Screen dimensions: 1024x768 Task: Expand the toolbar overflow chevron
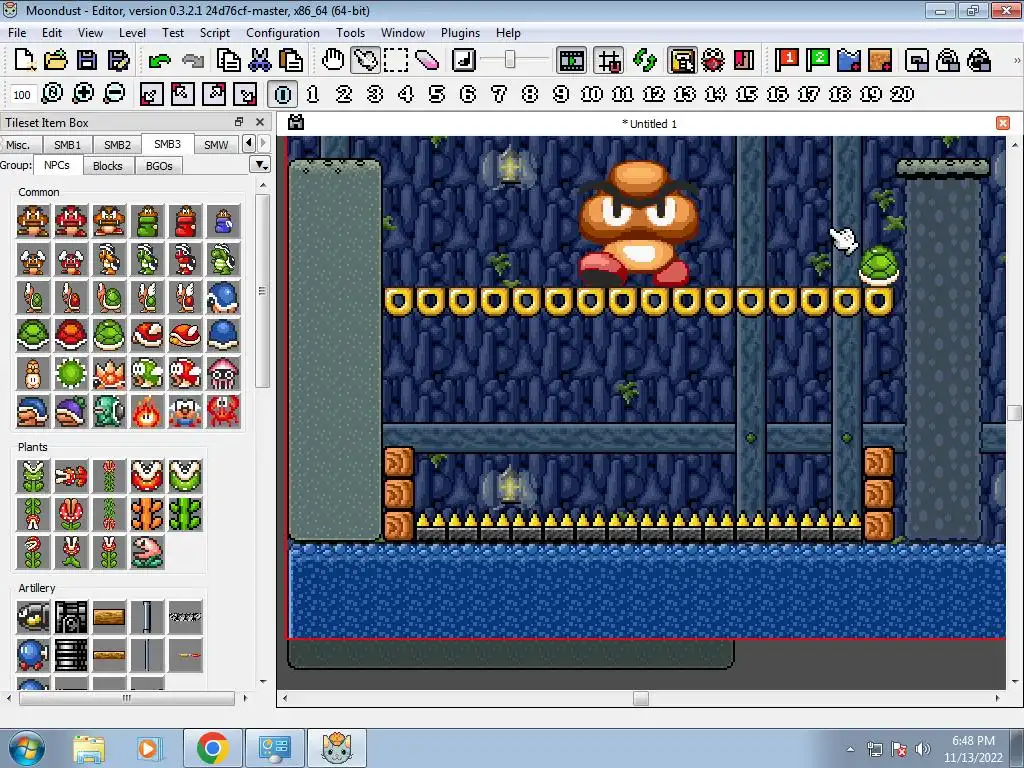pos(1016,60)
